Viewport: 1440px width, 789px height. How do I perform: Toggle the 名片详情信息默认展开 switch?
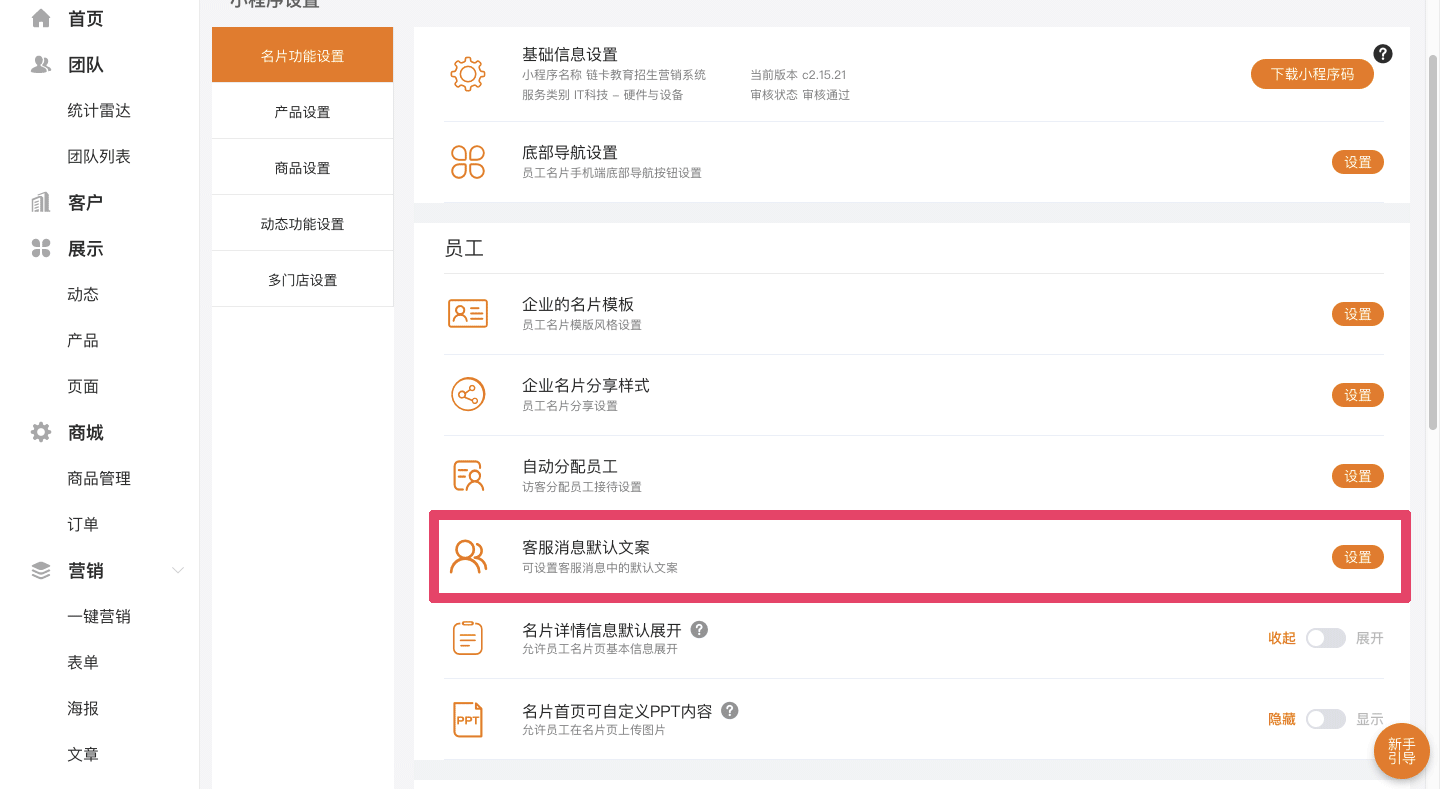[x=1325, y=638]
